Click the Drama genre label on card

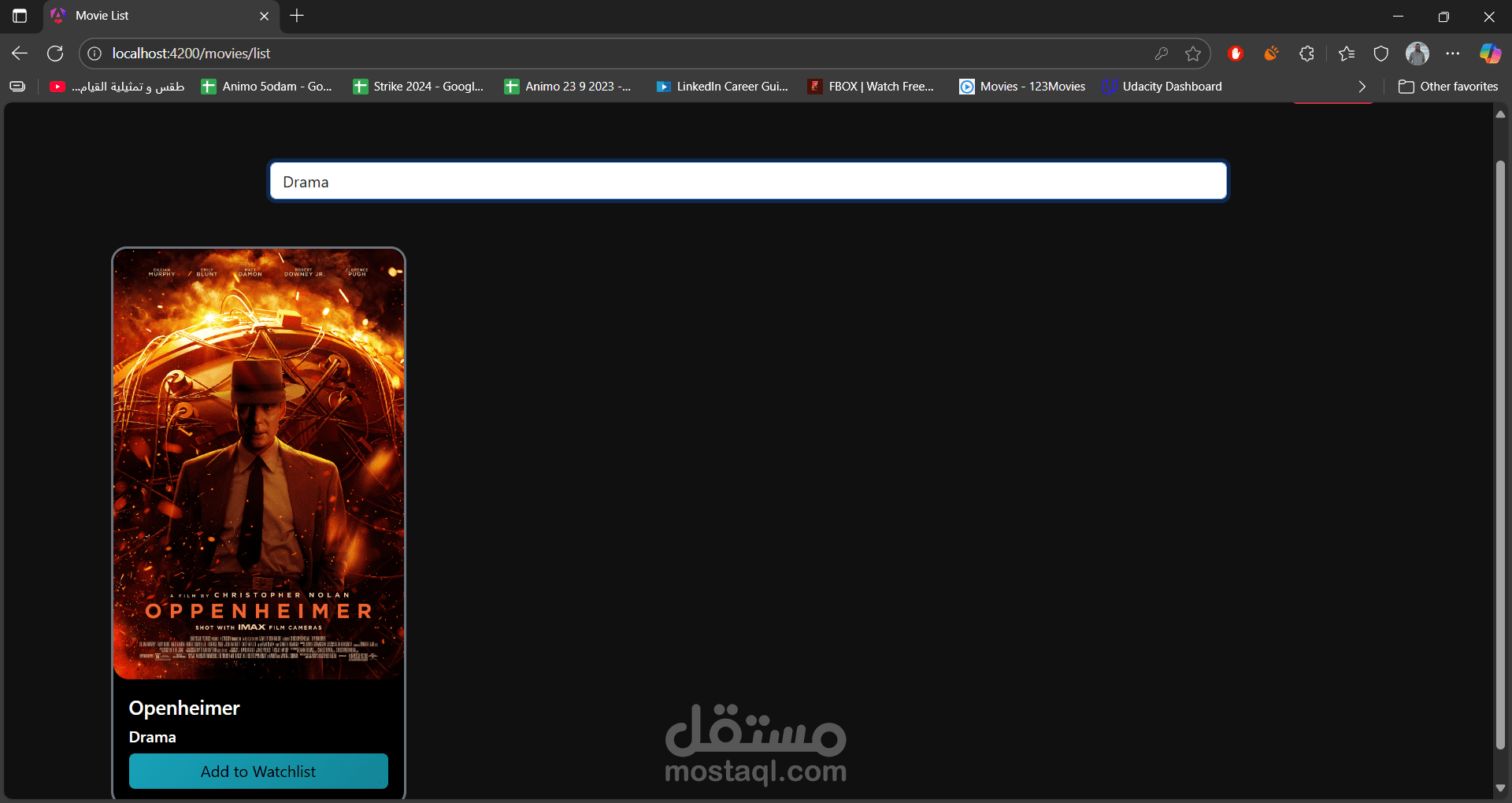[x=153, y=737]
